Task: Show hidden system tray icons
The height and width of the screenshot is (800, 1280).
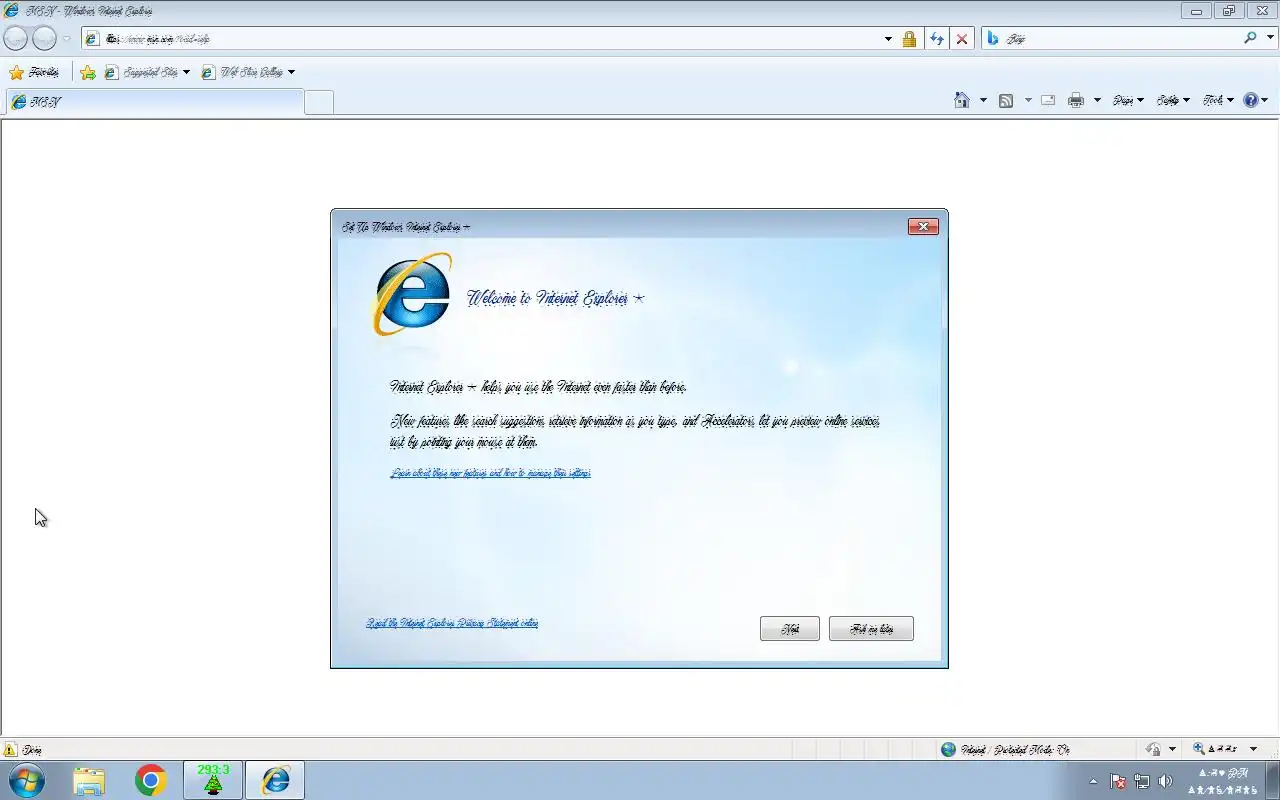Action: tap(1093, 781)
